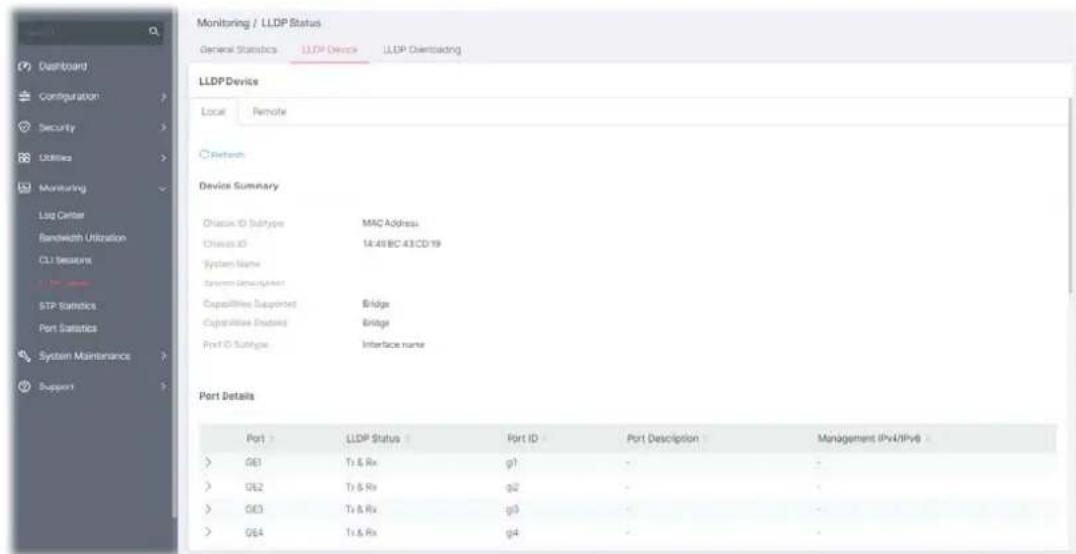Expand the Security menu chevron

click(x=163, y=128)
